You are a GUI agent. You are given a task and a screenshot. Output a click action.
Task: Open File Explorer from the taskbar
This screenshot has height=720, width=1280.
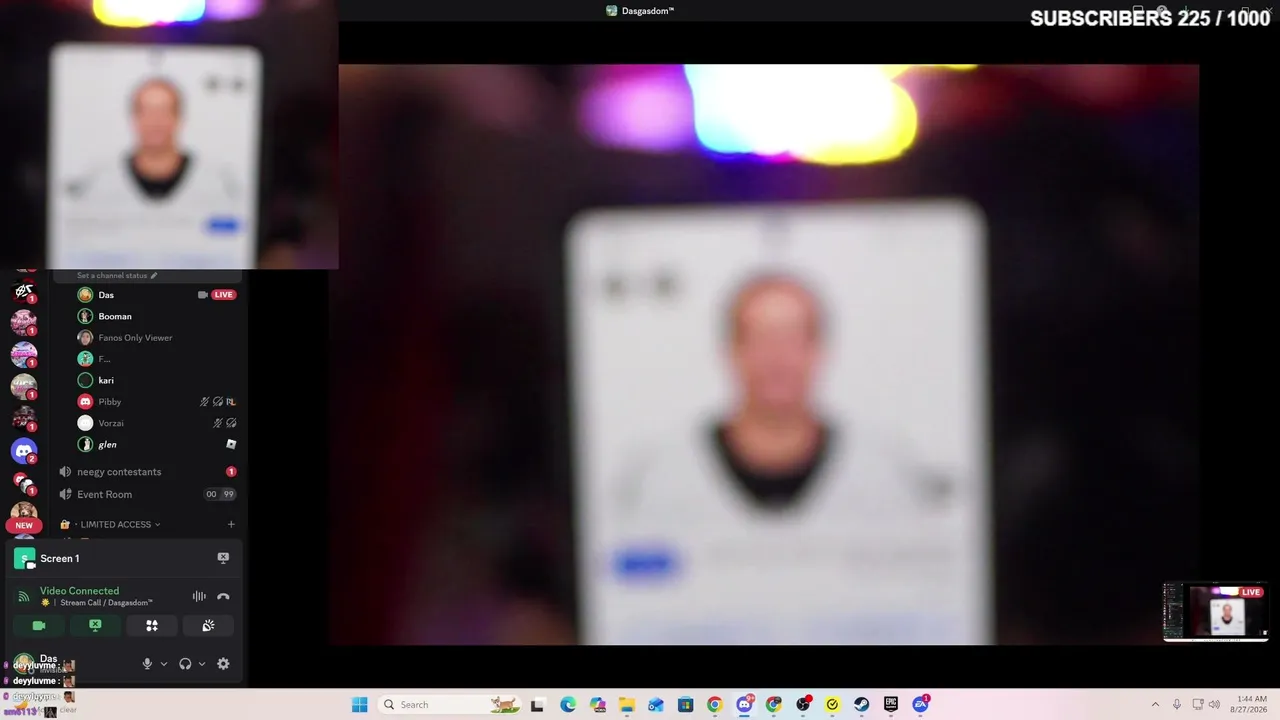click(627, 705)
